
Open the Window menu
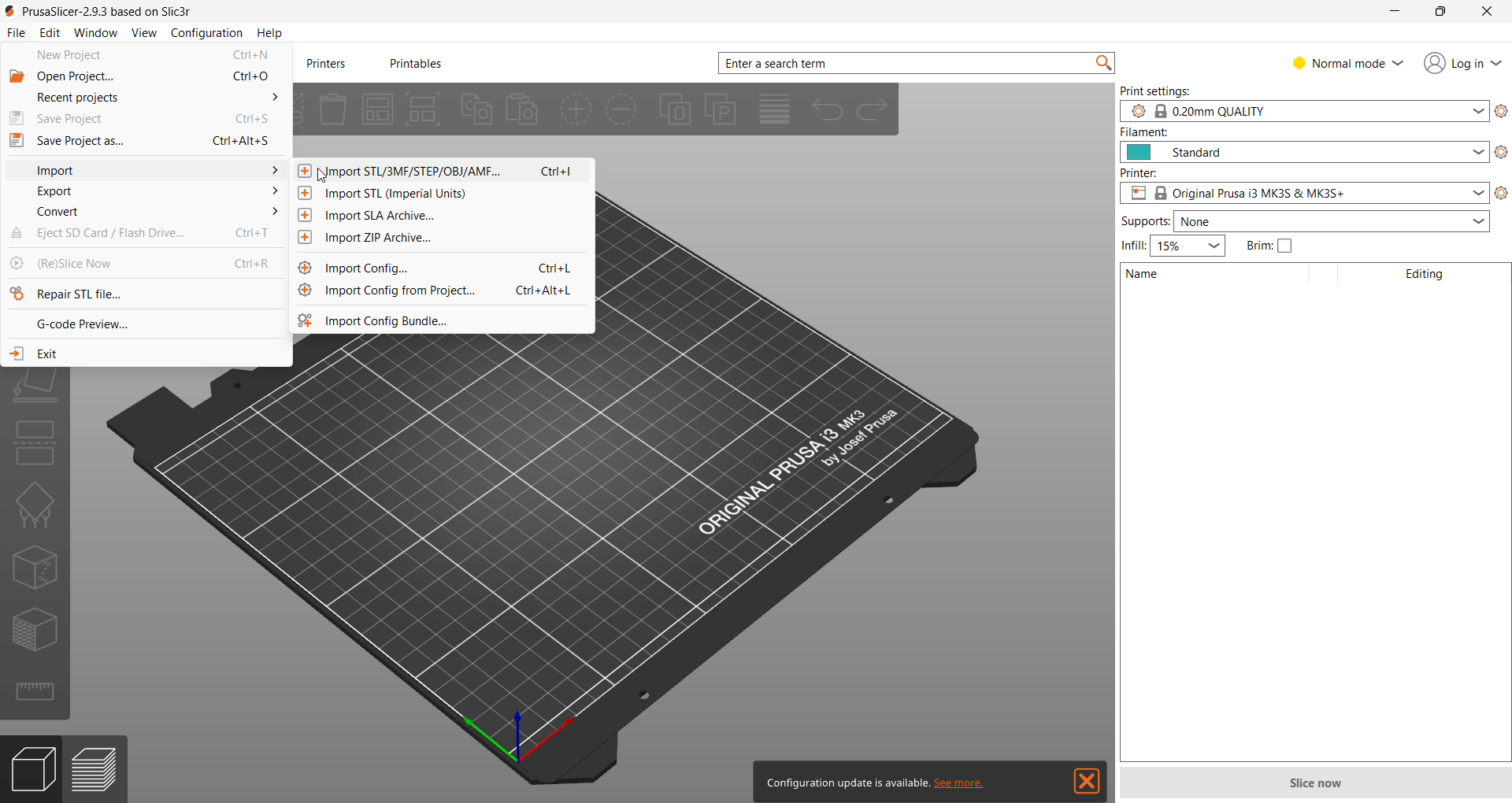[95, 33]
